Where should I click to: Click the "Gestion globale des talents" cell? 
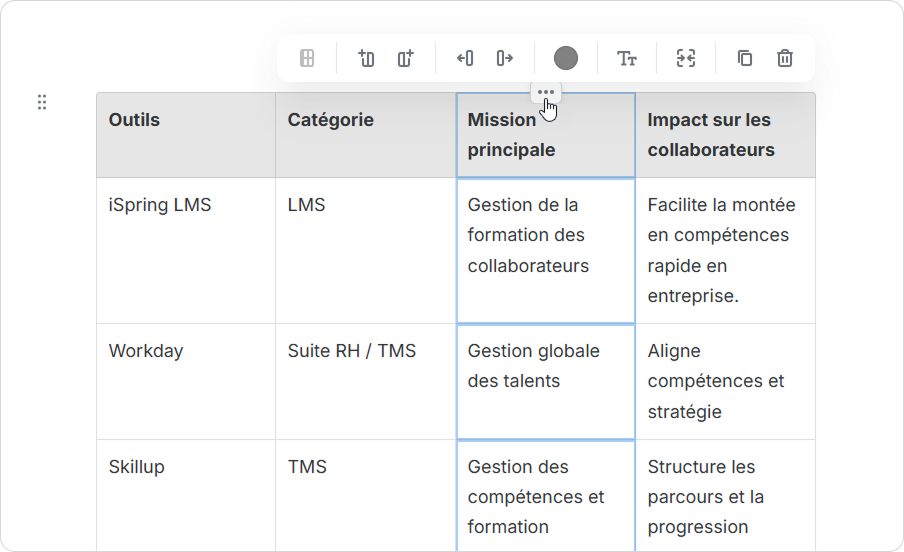pos(545,381)
